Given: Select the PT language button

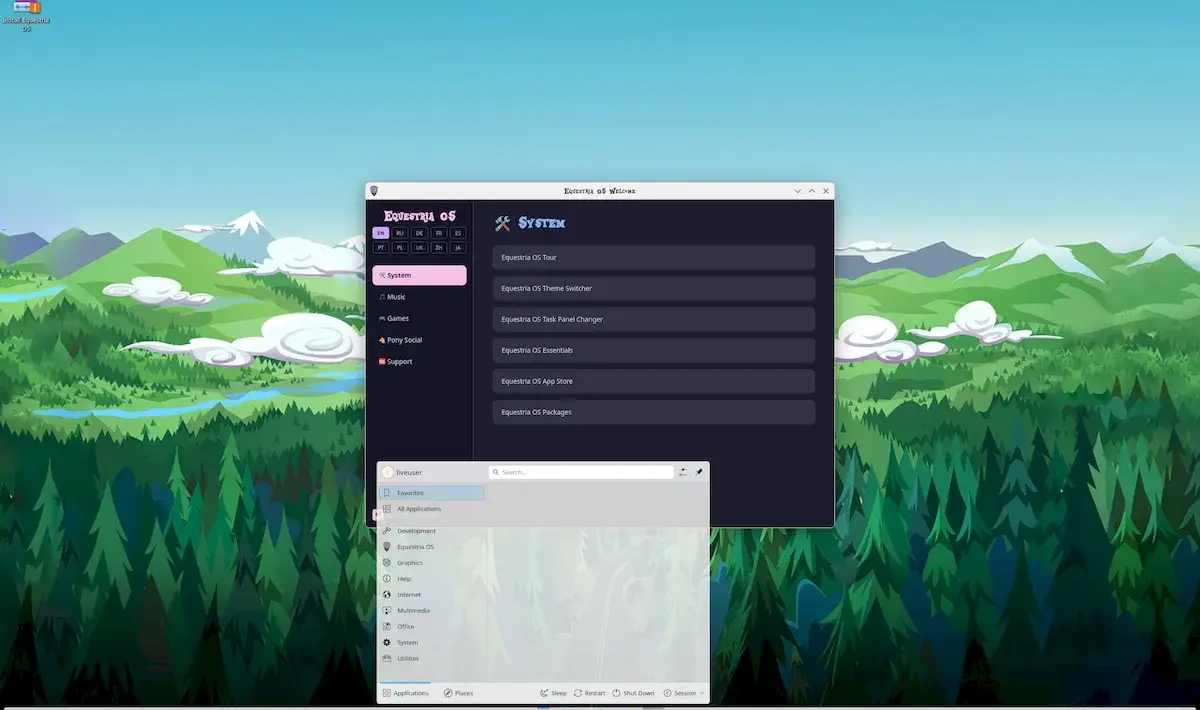Looking at the screenshot, I should 381,247.
